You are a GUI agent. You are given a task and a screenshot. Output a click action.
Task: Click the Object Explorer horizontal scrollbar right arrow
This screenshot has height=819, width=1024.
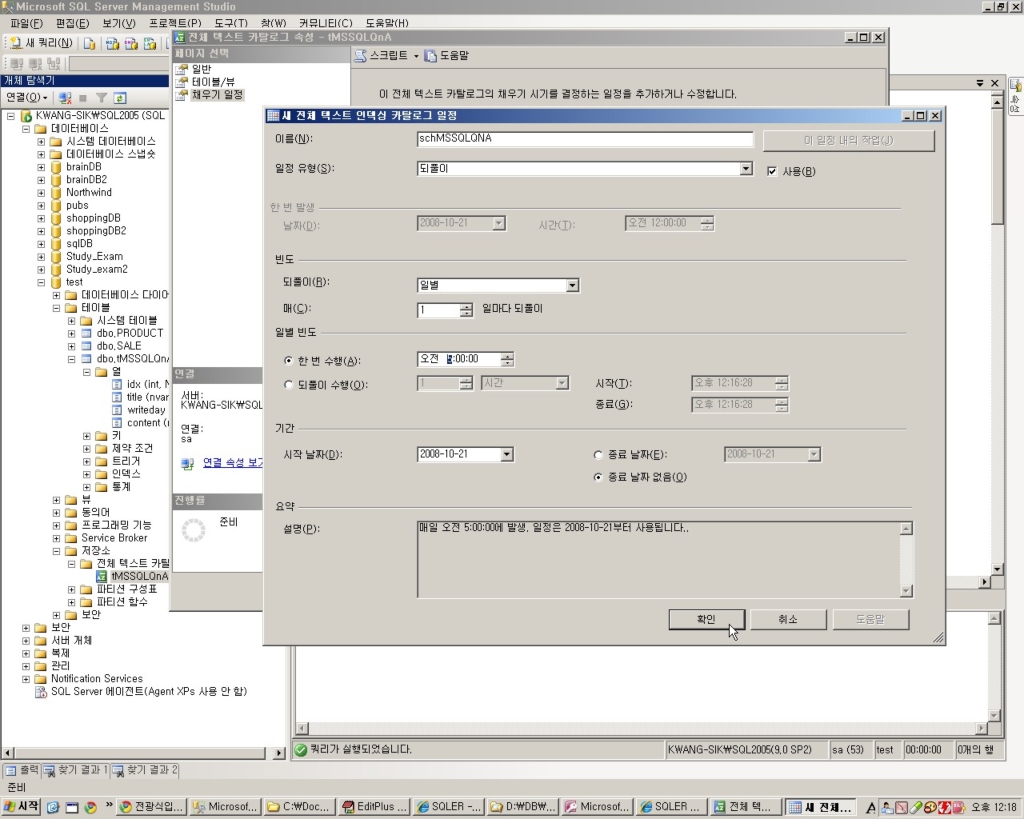click(x=279, y=753)
